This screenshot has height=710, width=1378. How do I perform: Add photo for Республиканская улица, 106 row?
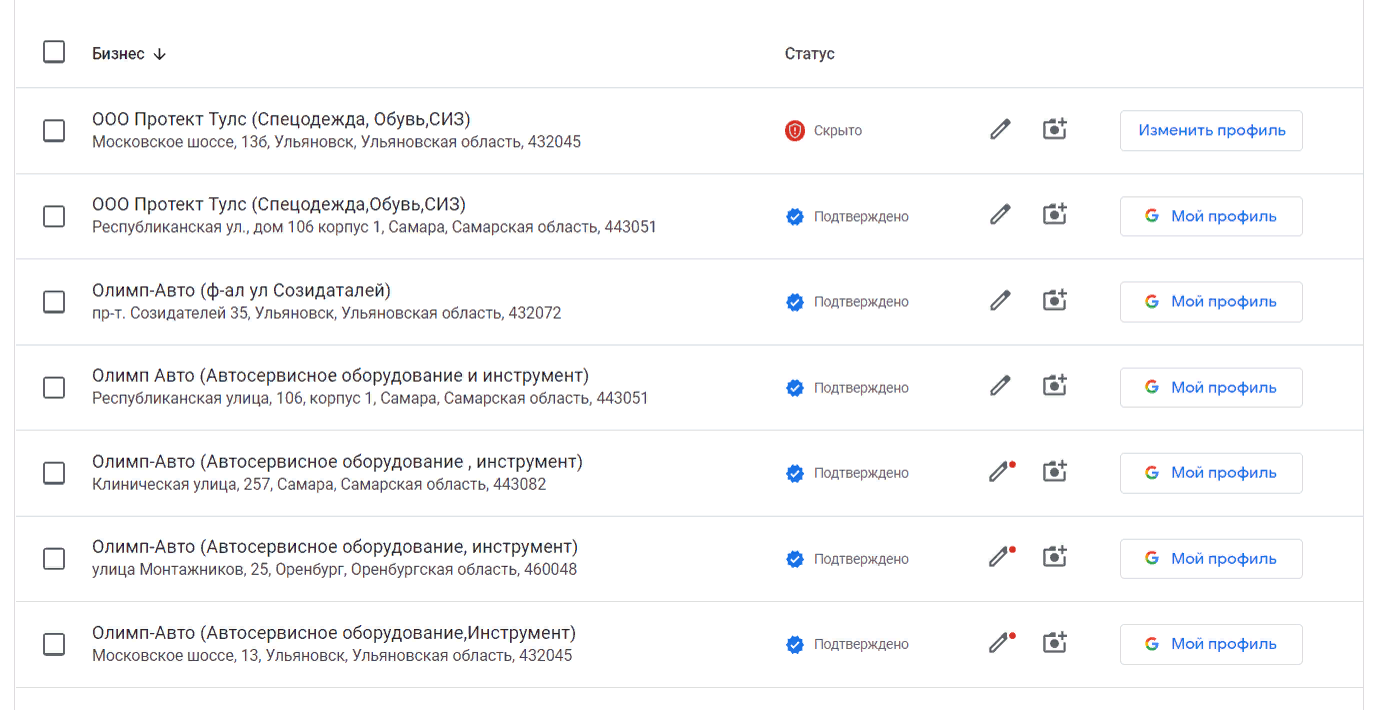[1055, 387]
